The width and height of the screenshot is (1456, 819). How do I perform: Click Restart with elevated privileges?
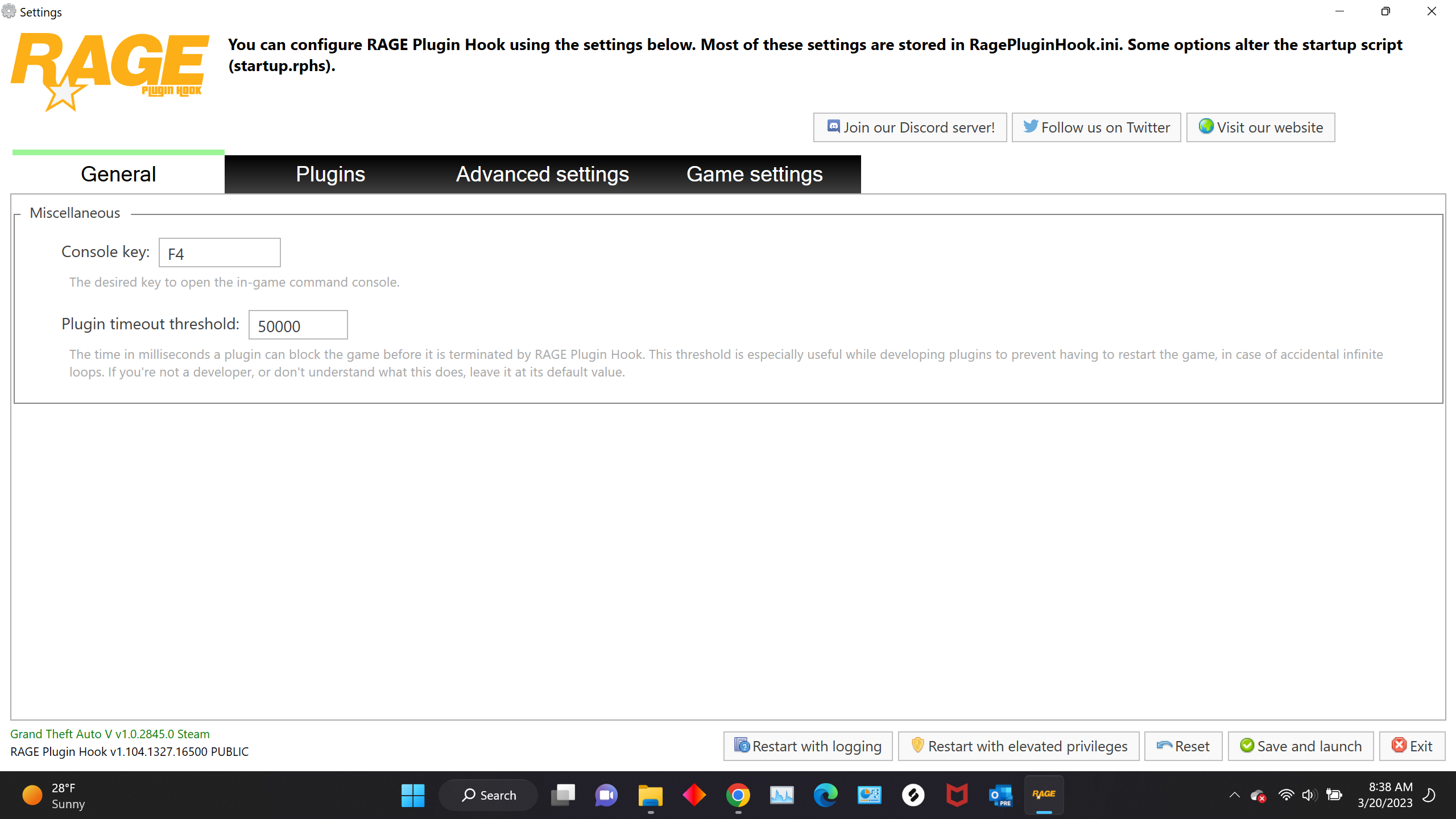pyautogui.click(x=1018, y=746)
